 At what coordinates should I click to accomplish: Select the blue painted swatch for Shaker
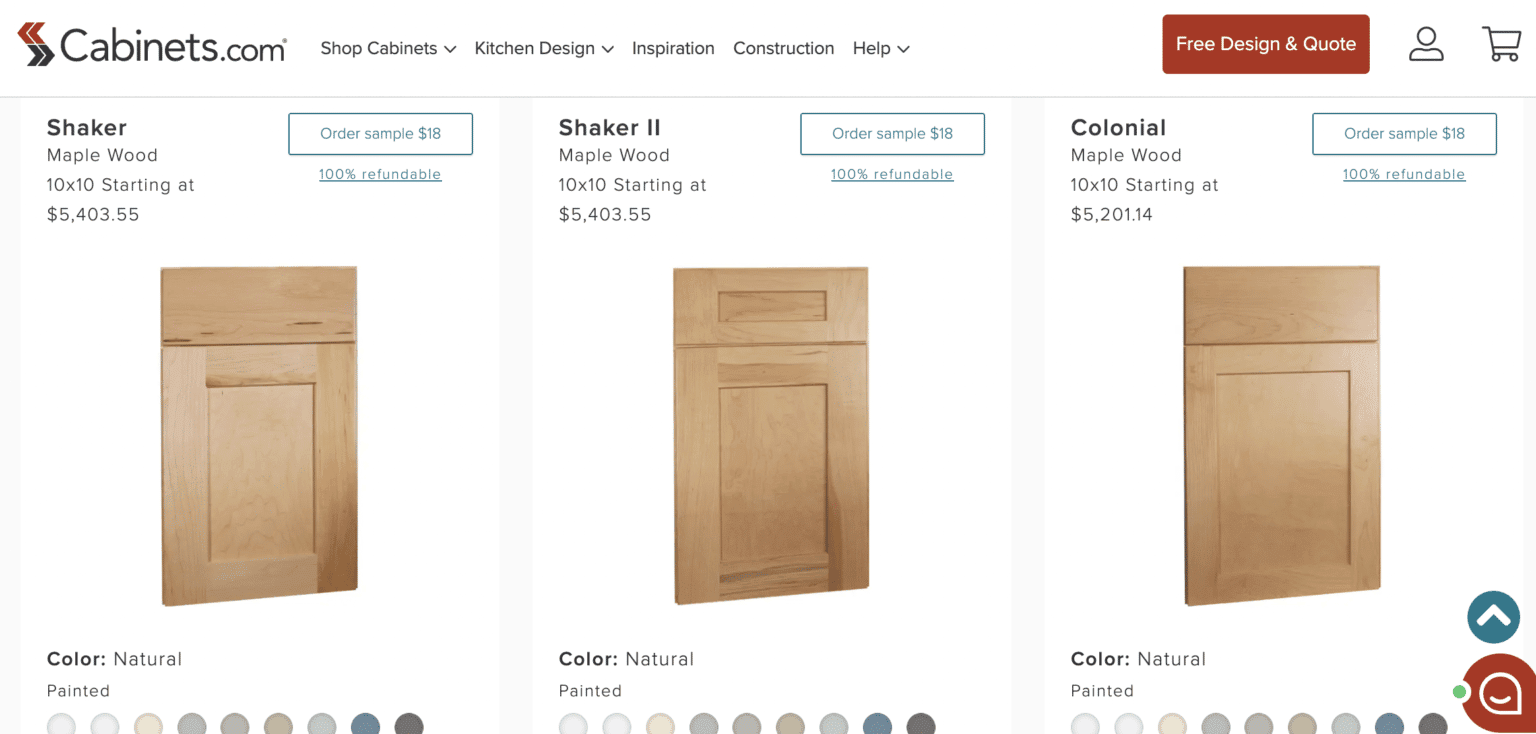click(x=366, y=725)
